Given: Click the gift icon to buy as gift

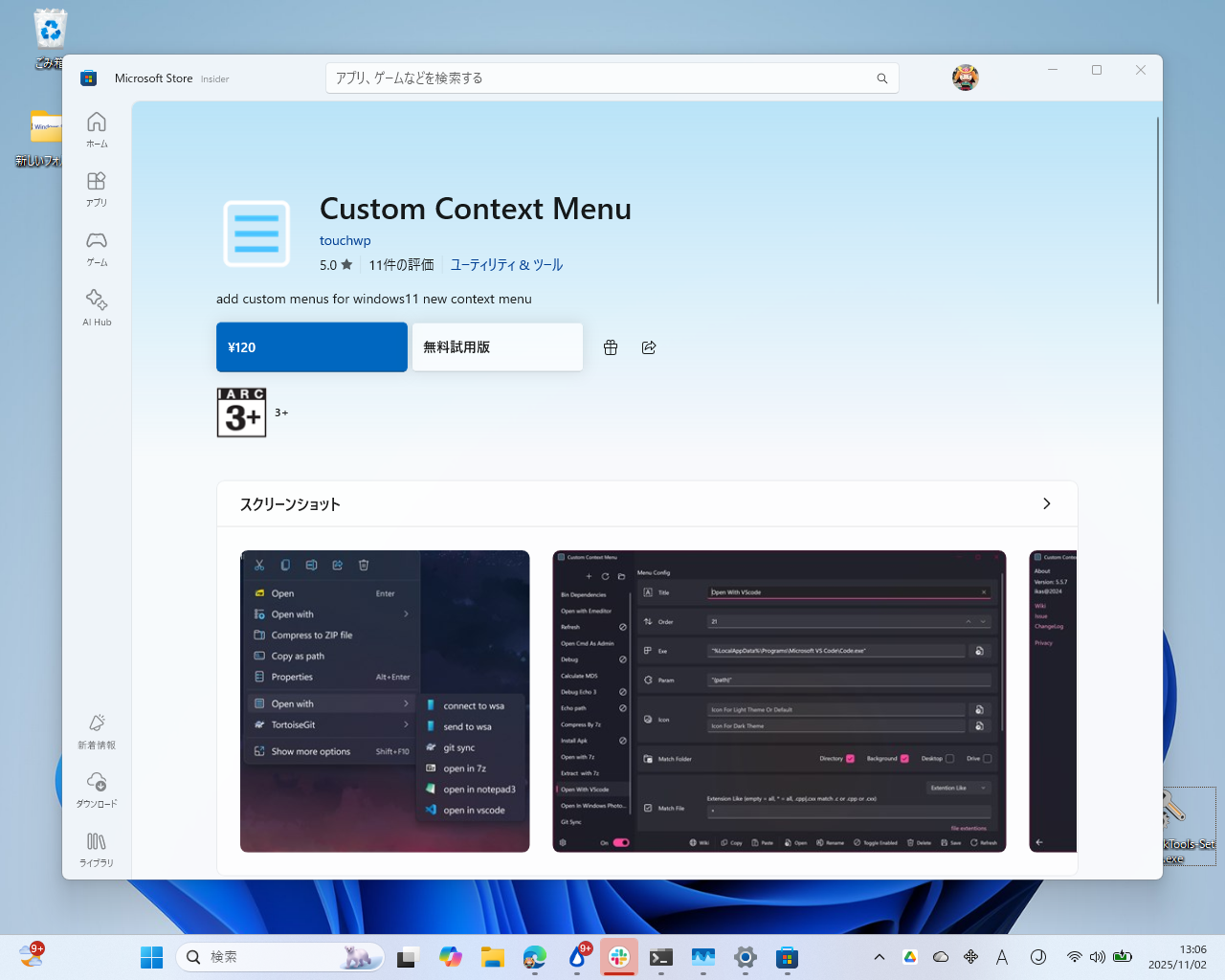Looking at the screenshot, I should point(611,347).
